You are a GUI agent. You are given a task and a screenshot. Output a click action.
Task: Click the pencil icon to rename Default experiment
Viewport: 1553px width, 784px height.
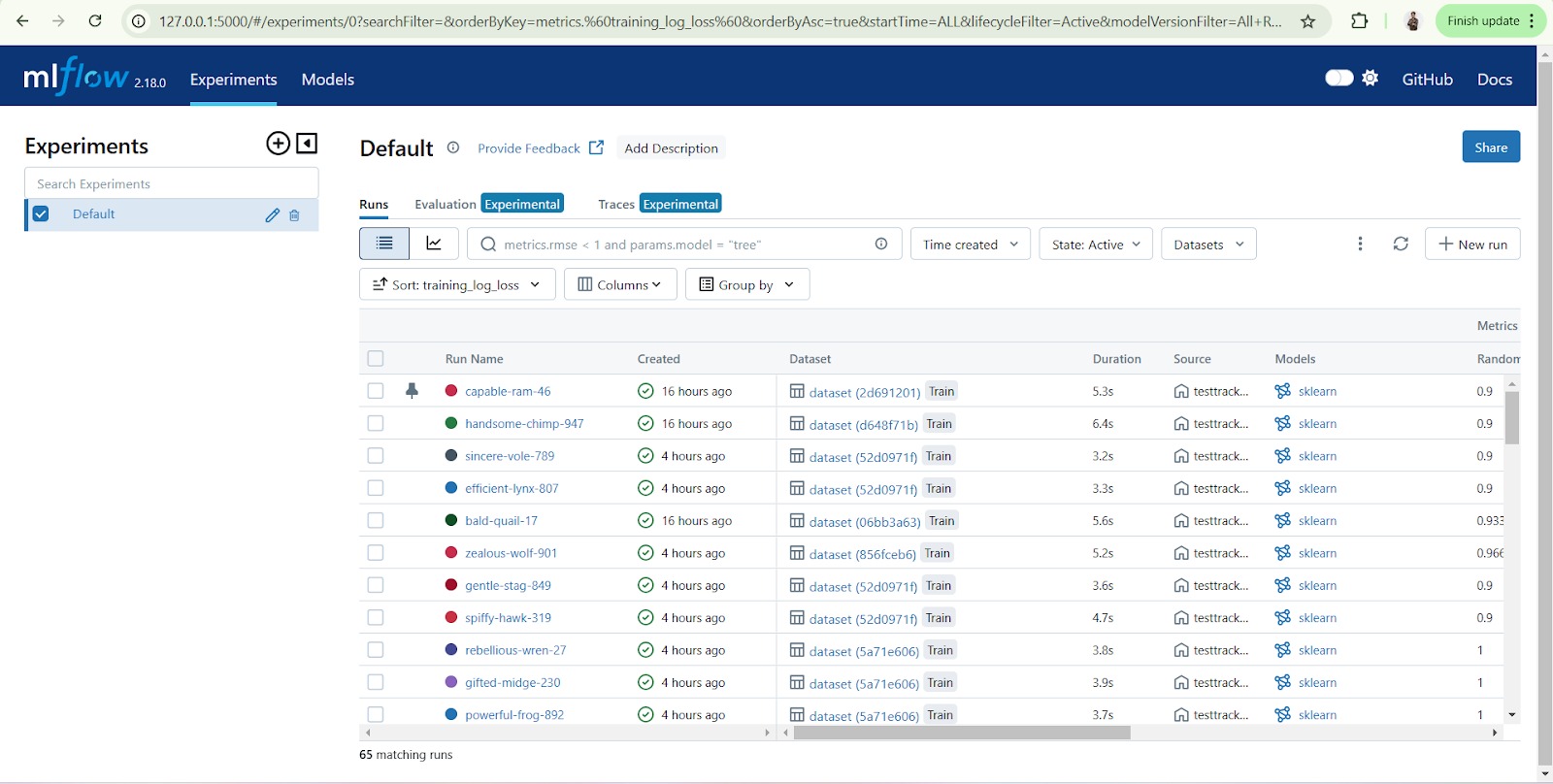(272, 215)
